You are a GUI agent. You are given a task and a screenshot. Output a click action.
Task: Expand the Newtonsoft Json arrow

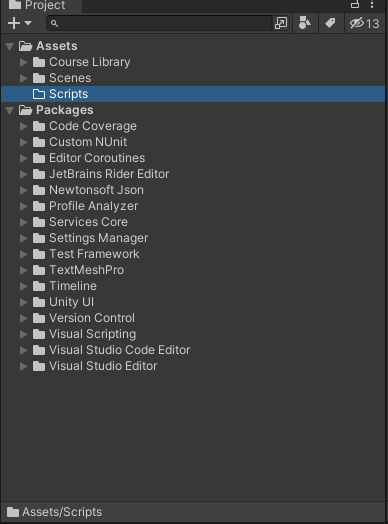coord(23,190)
